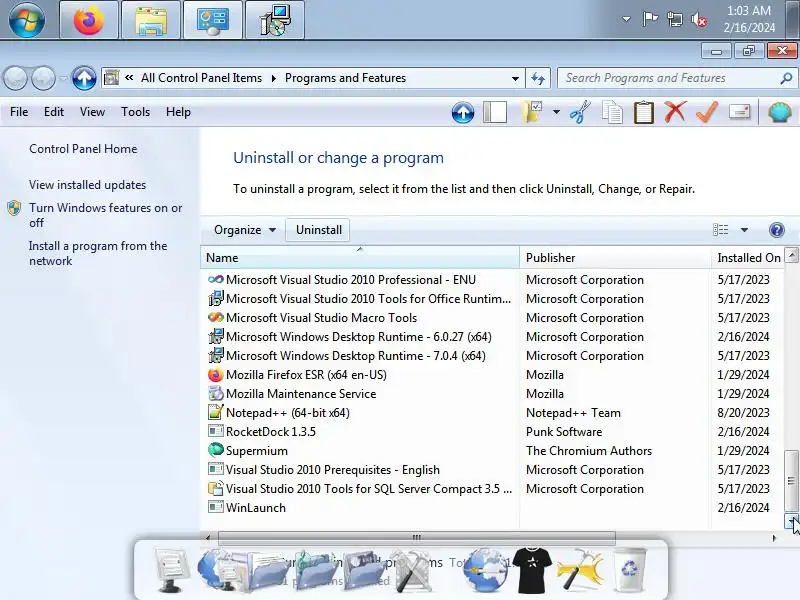Click the horizontal scroll-right arrow
Viewport: 800px width, 600px height.
(774, 538)
